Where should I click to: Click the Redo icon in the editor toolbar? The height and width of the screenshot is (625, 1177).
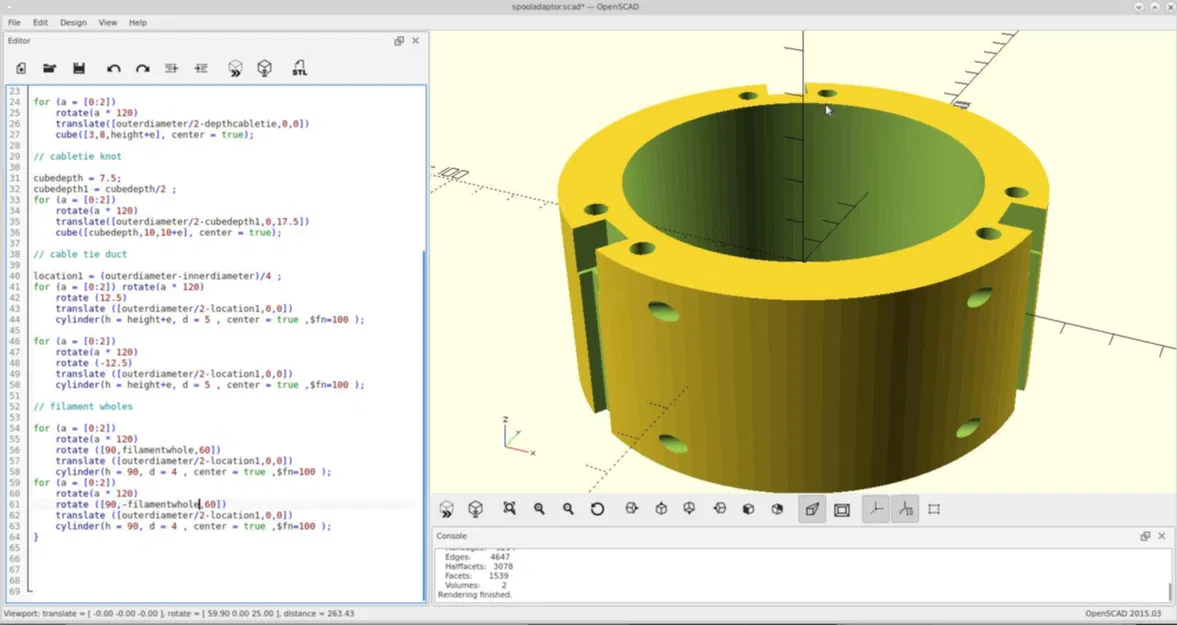pyautogui.click(x=142, y=68)
